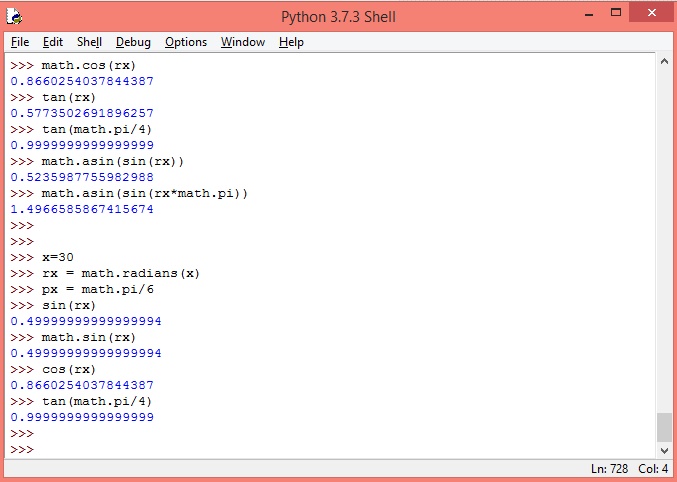Open the Help menu
Viewport: 677px width, 482px height.
[291, 42]
